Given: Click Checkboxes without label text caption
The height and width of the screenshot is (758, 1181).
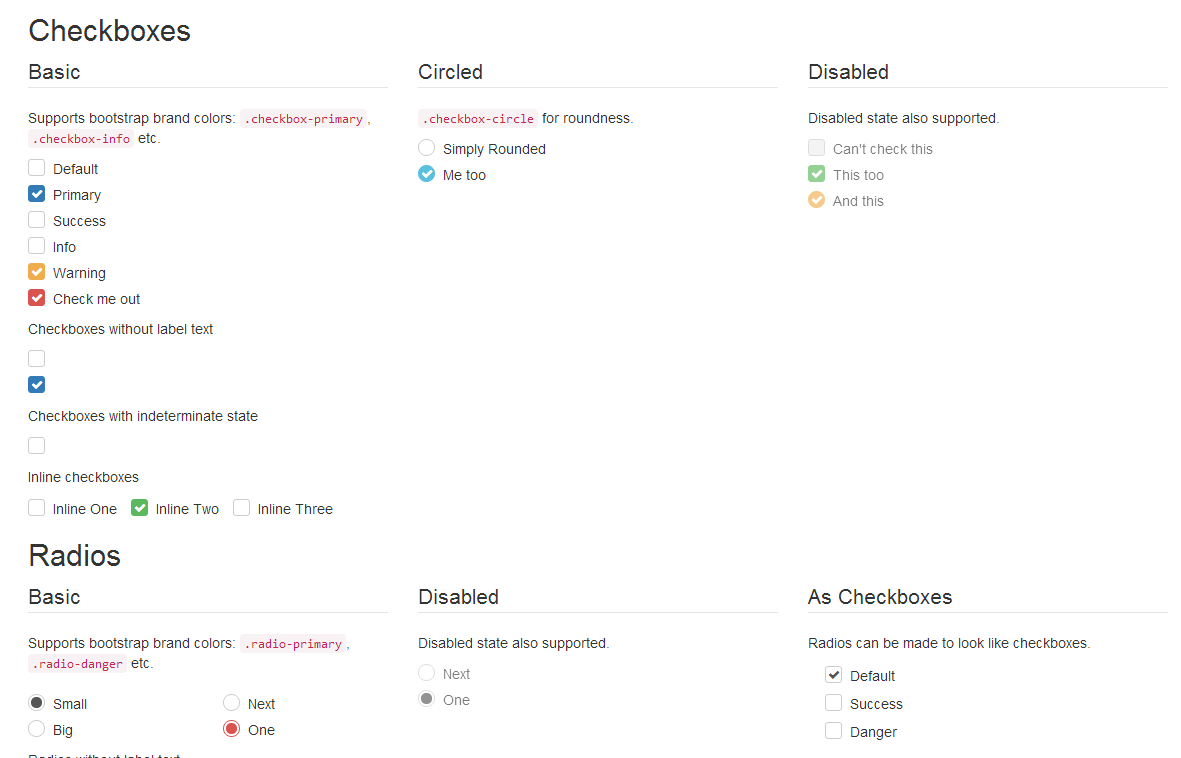Looking at the screenshot, I should 121,329.
